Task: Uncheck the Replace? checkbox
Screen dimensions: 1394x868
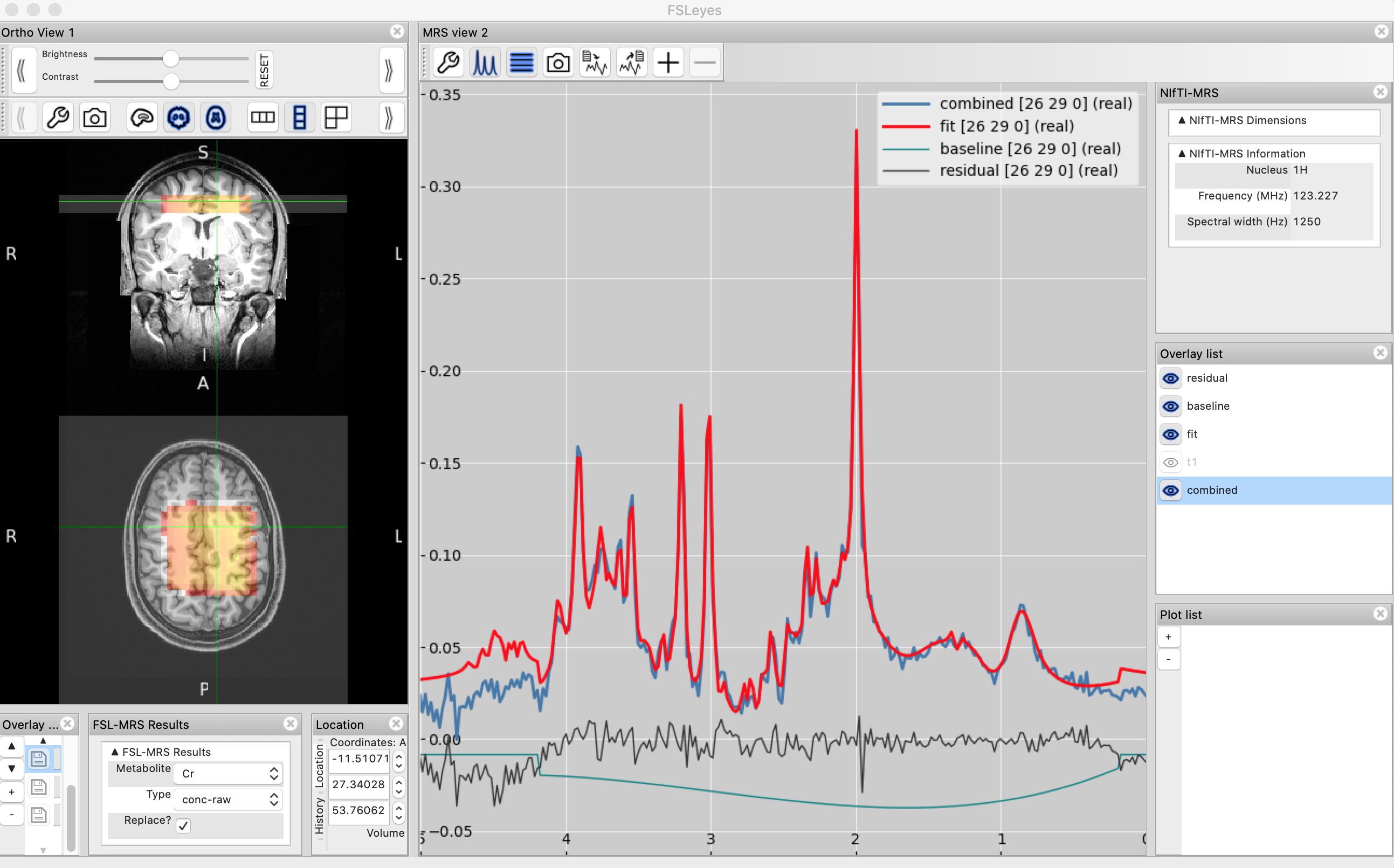Action: click(x=183, y=825)
